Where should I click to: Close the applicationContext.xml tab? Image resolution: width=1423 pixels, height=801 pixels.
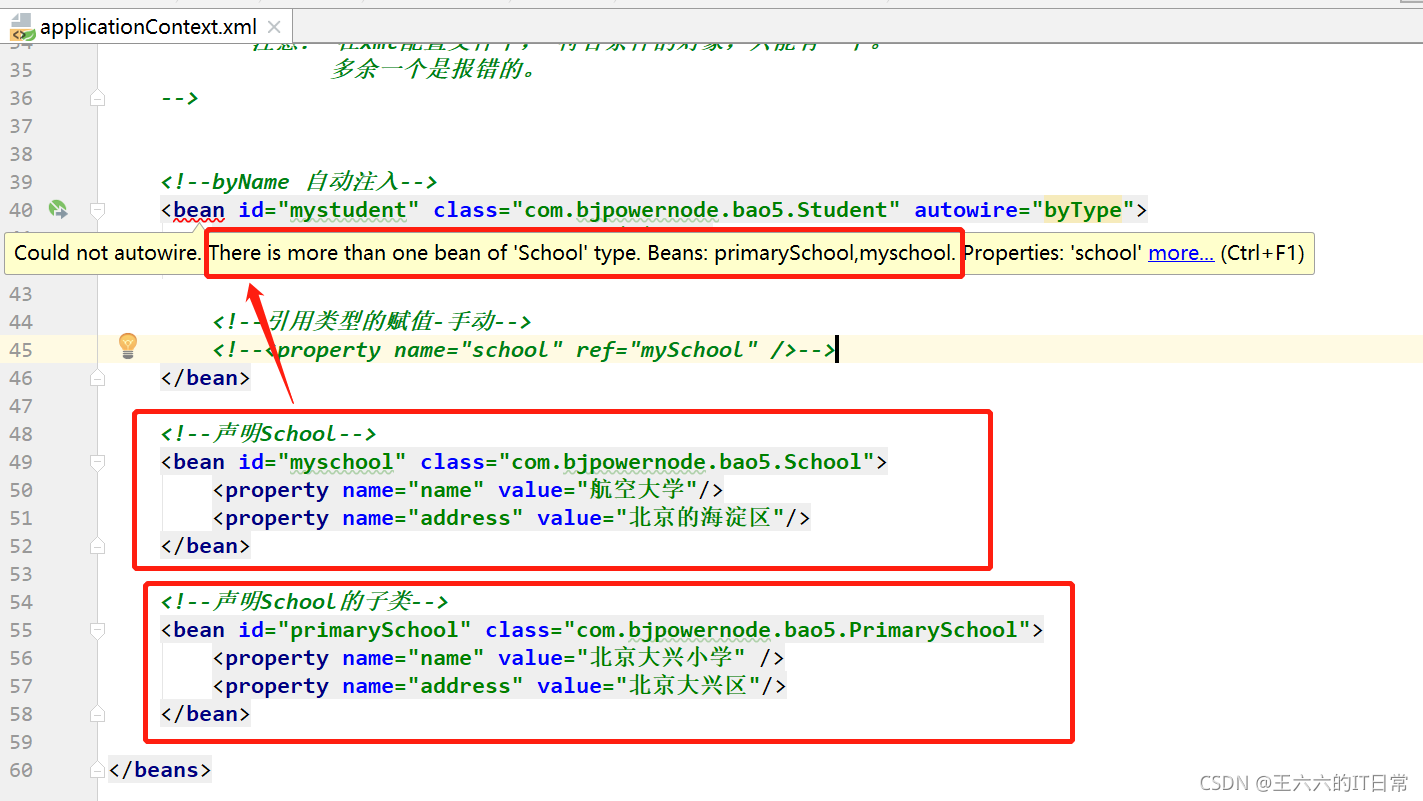pyautogui.click(x=276, y=27)
